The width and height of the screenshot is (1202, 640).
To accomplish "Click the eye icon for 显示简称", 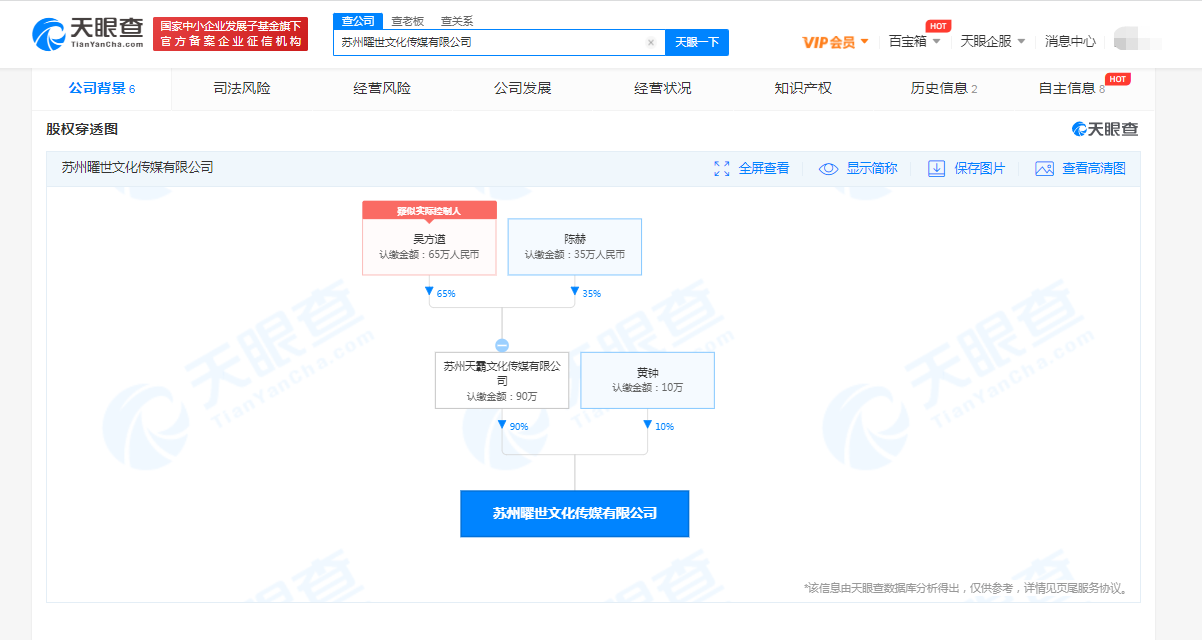I will coord(828,169).
